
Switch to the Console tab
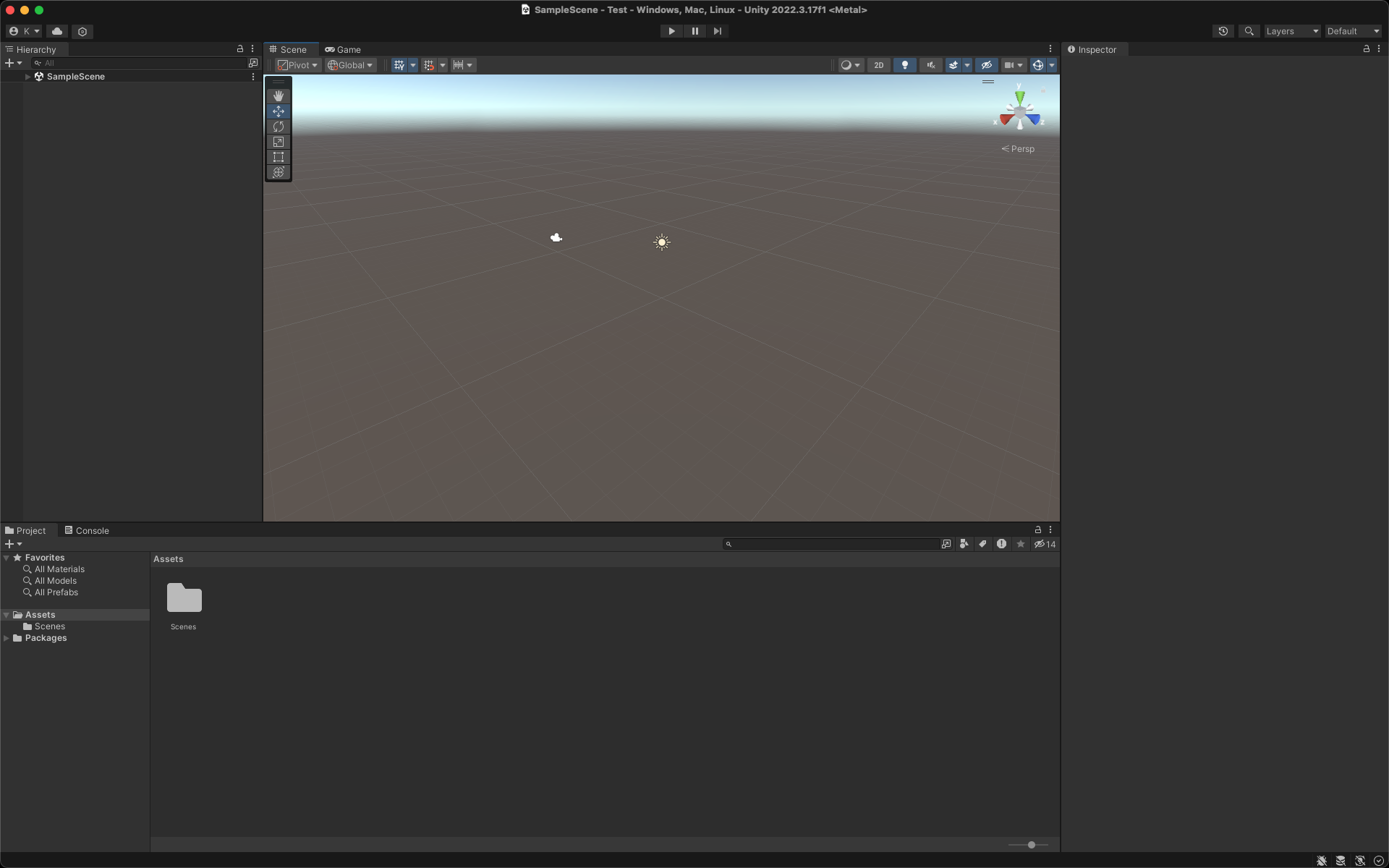87,530
